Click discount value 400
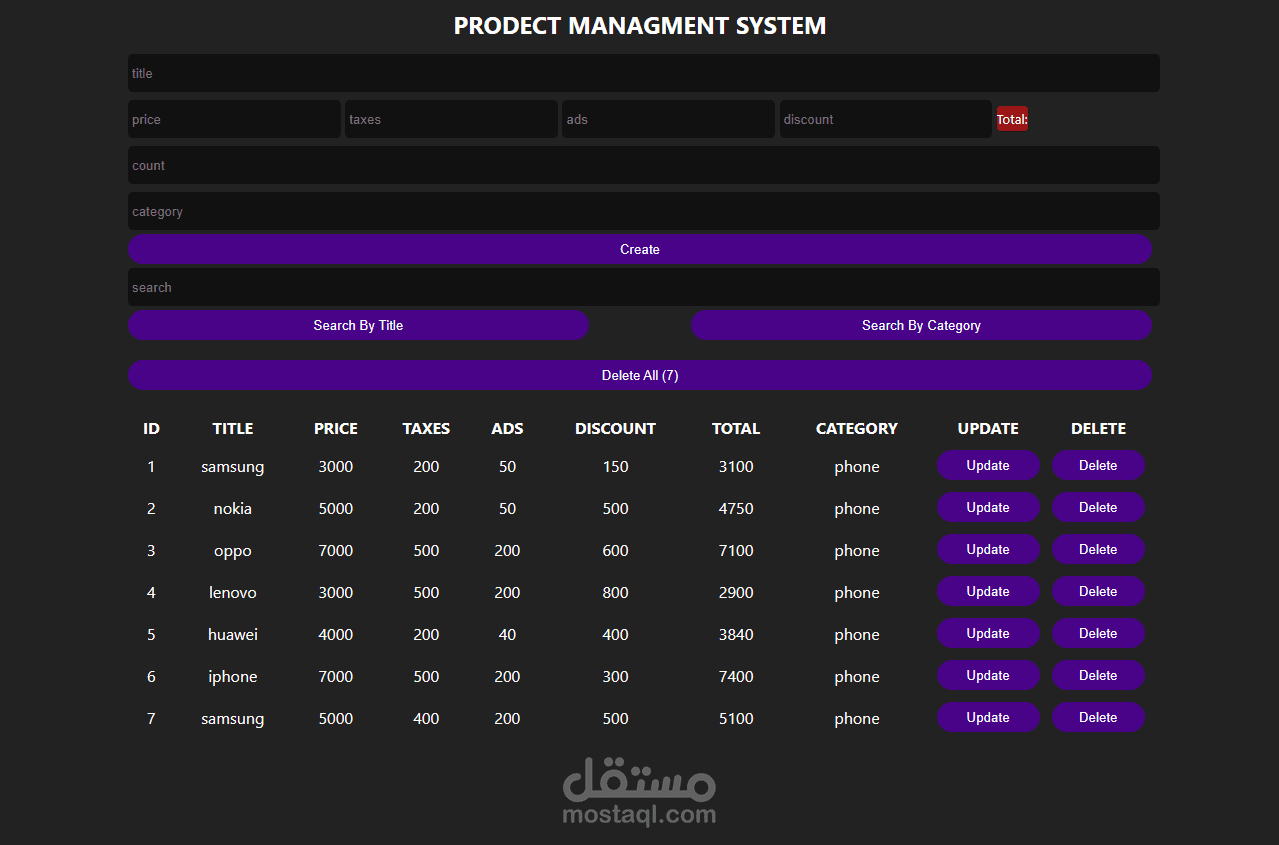The width and height of the screenshot is (1279, 845). [616, 634]
